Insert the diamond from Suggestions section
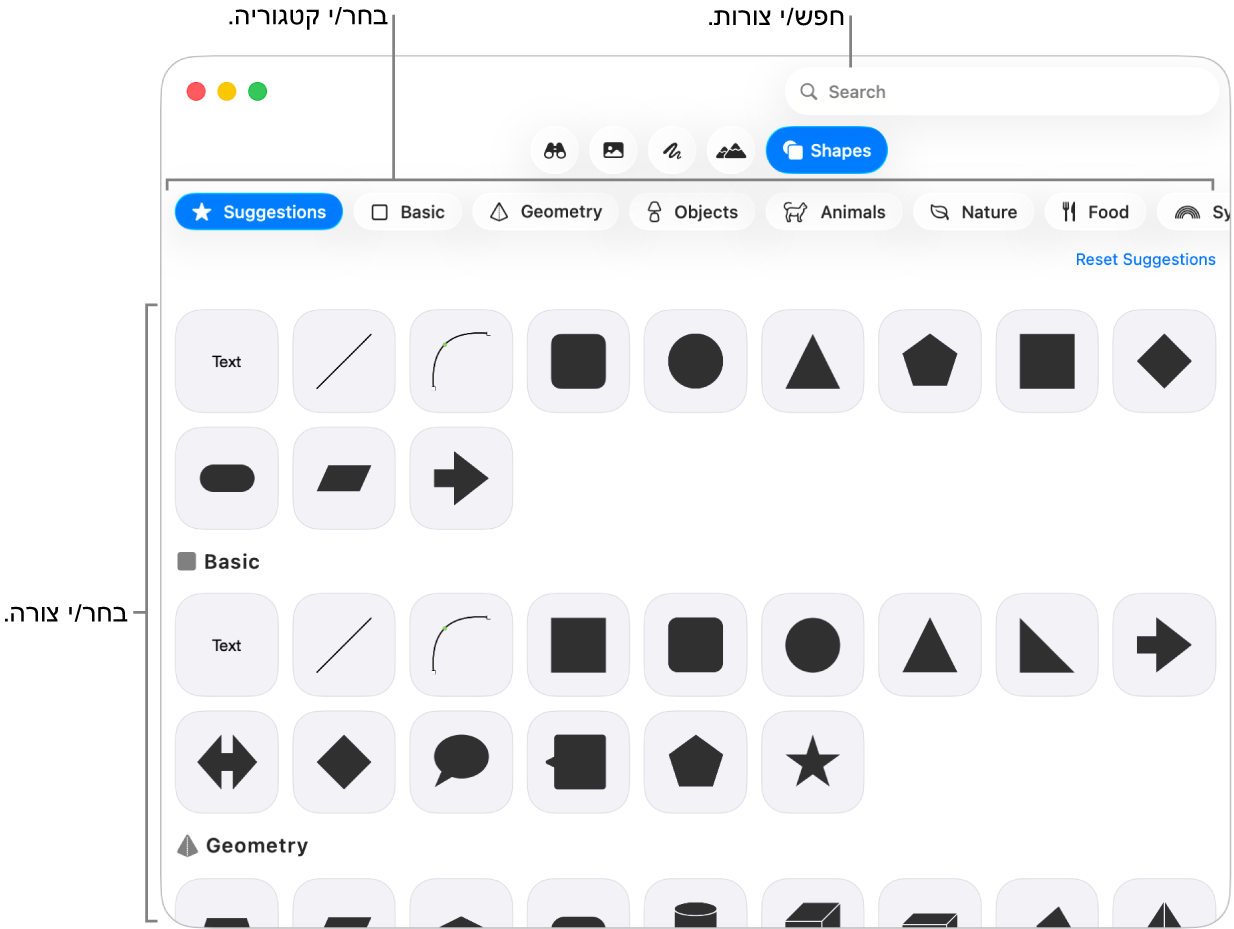Viewport: 1234px width, 929px height. (x=1164, y=361)
